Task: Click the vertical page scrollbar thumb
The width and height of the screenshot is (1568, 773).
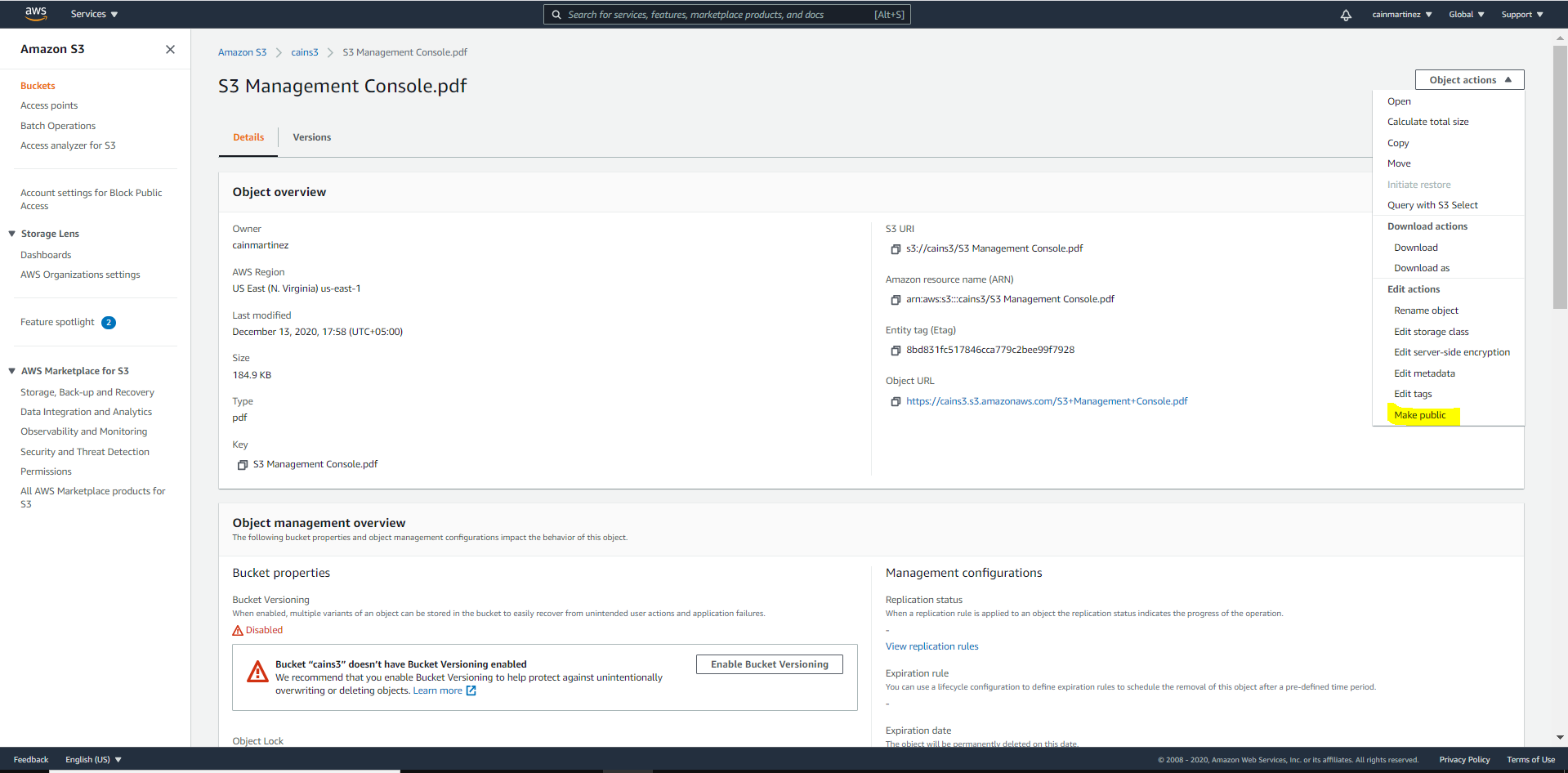Action: [1560, 176]
